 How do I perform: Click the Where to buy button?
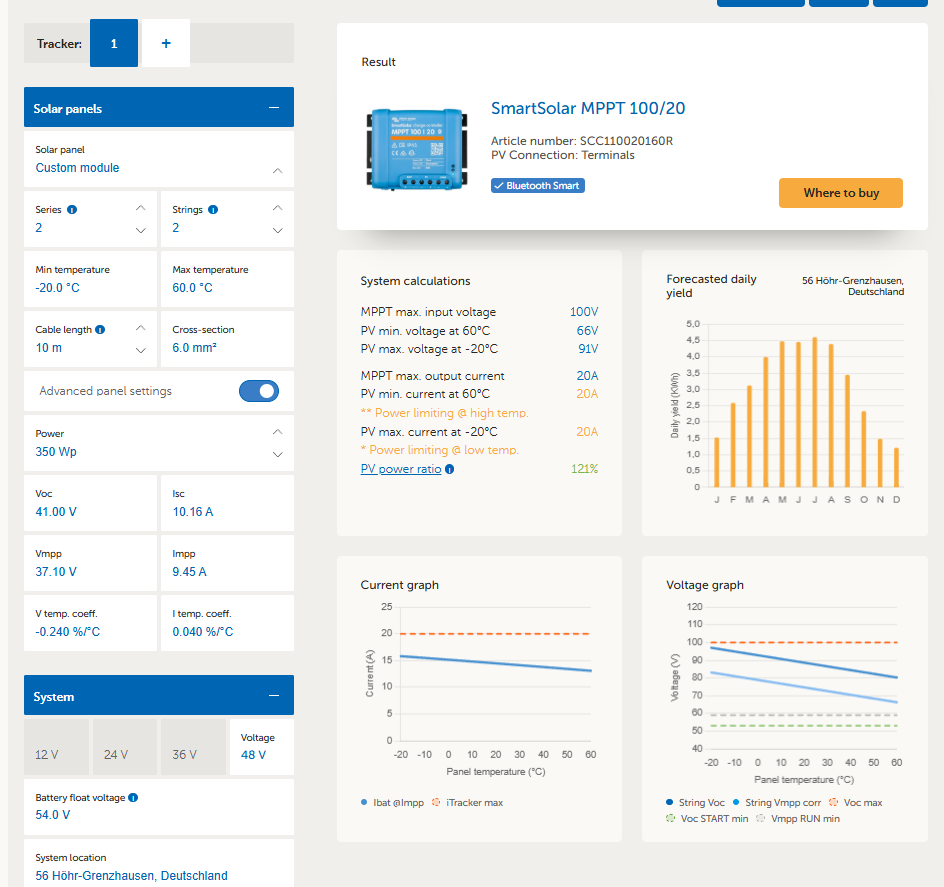[840, 193]
